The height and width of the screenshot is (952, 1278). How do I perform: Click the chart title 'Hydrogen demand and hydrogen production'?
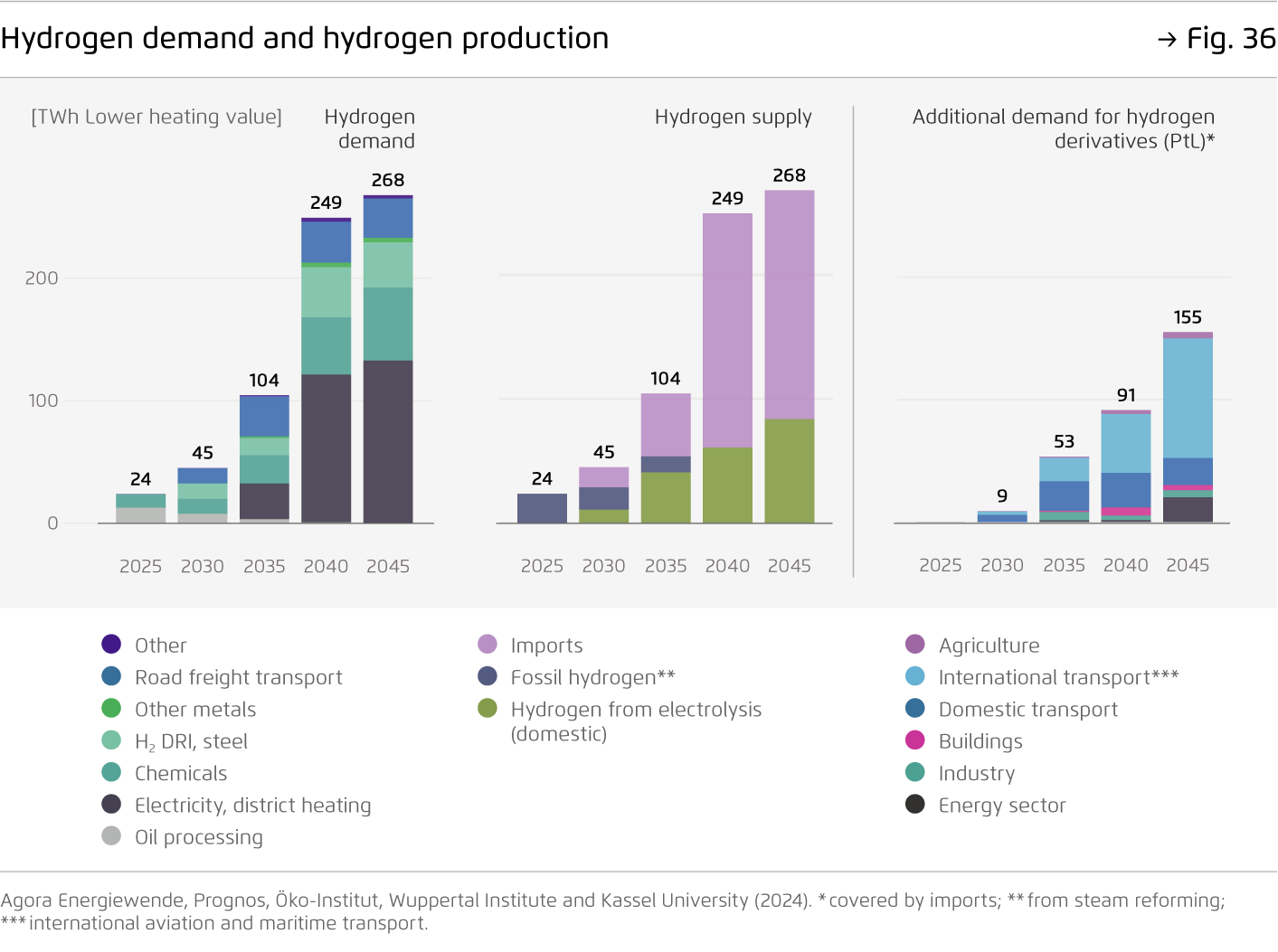coord(305,39)
